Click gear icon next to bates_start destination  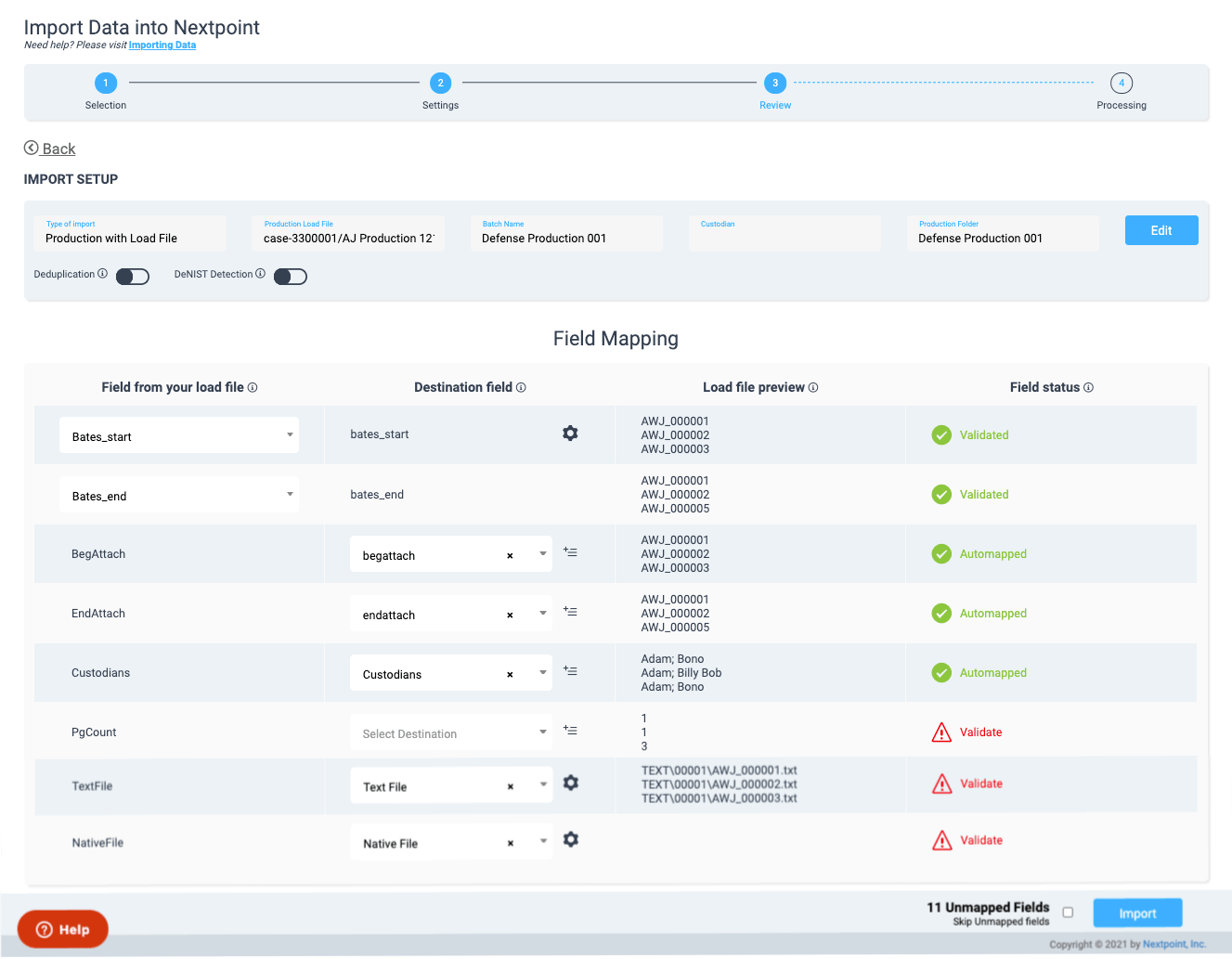570,434
